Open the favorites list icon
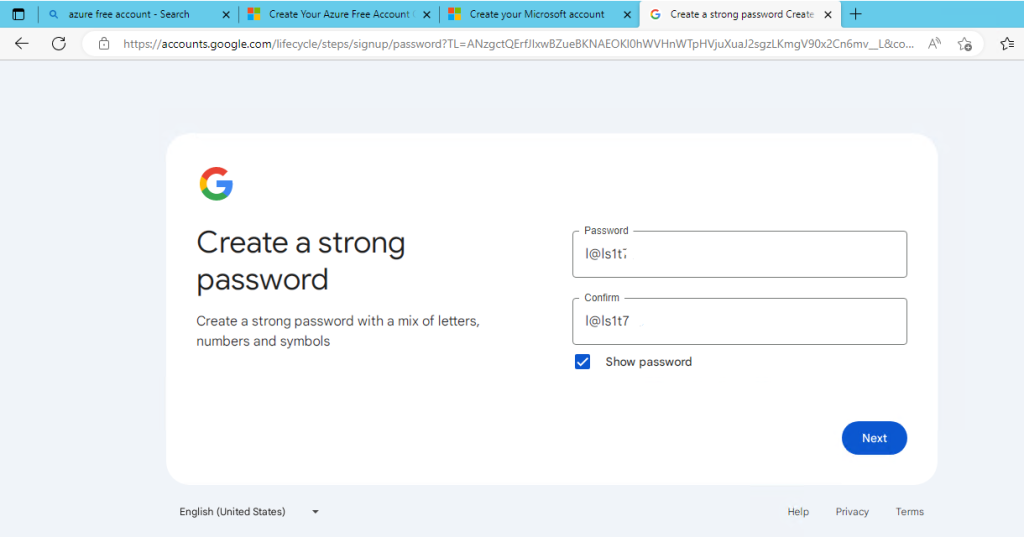 [1007, 44]
